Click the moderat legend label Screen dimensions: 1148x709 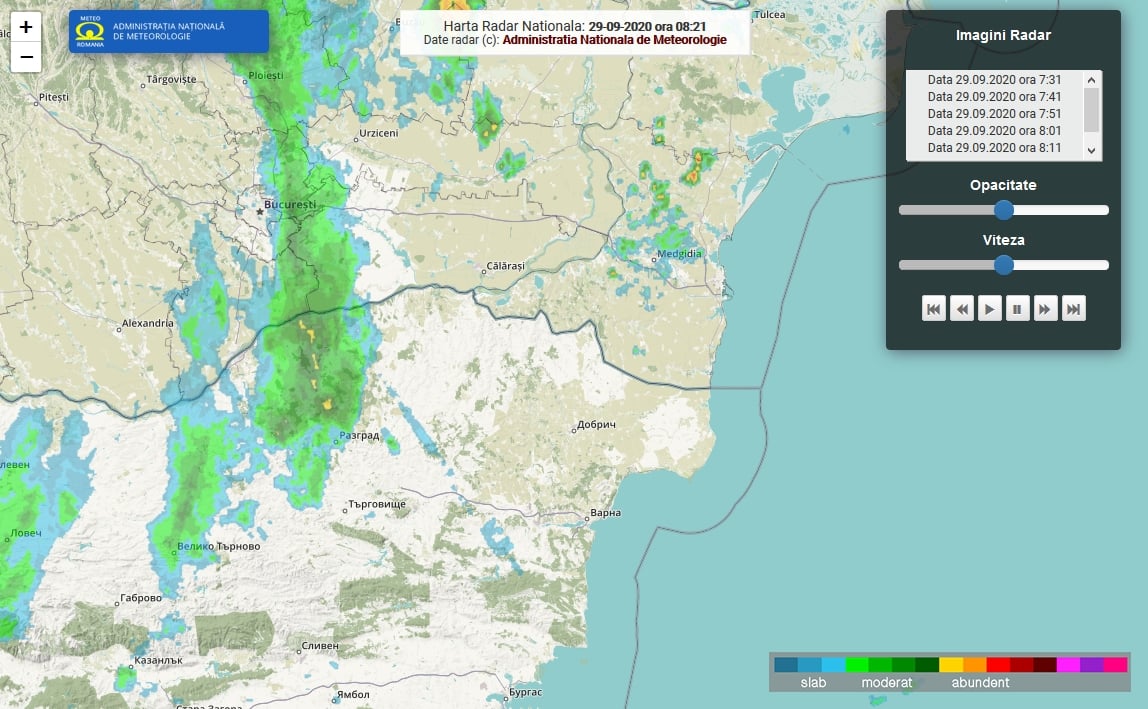point(887,683)
